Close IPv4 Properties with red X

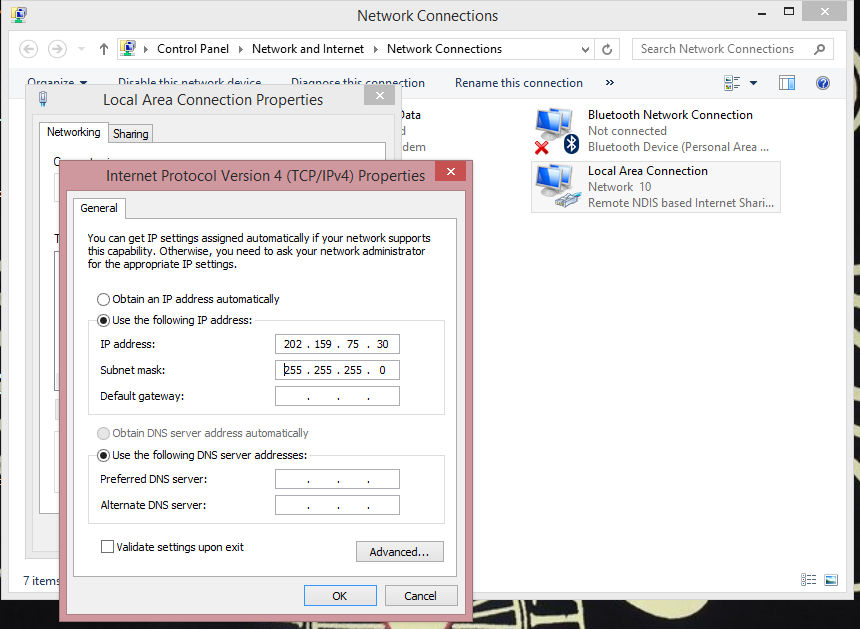pyautogui.click(x=450, y=172)
